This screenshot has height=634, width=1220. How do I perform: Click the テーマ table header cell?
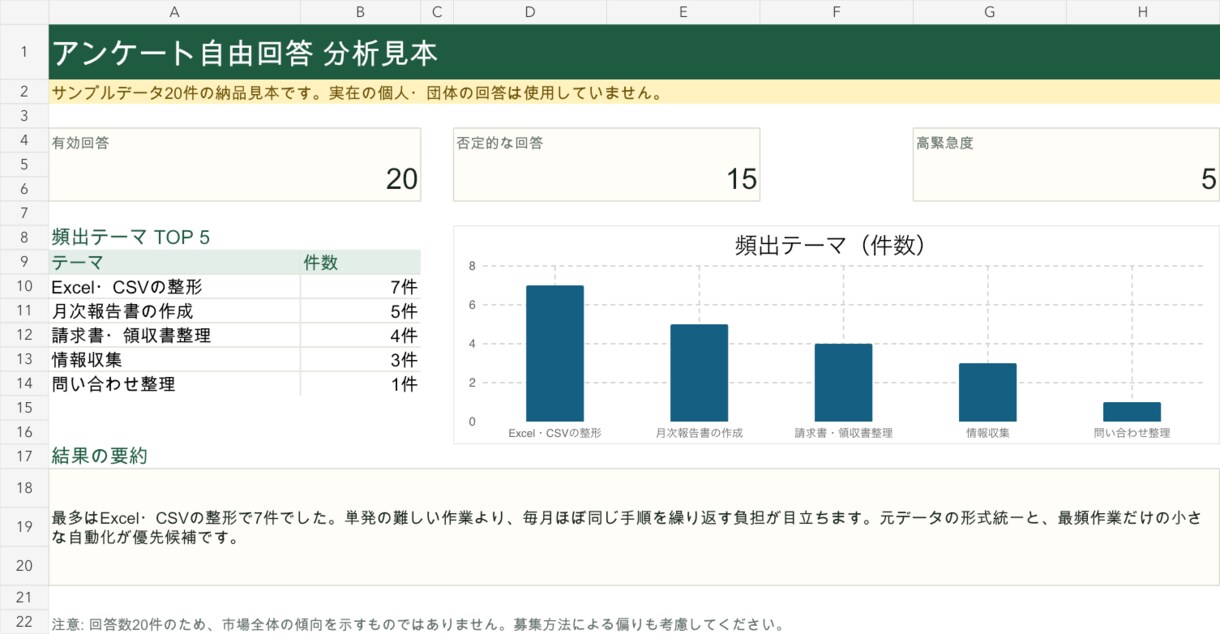(174, 262)
